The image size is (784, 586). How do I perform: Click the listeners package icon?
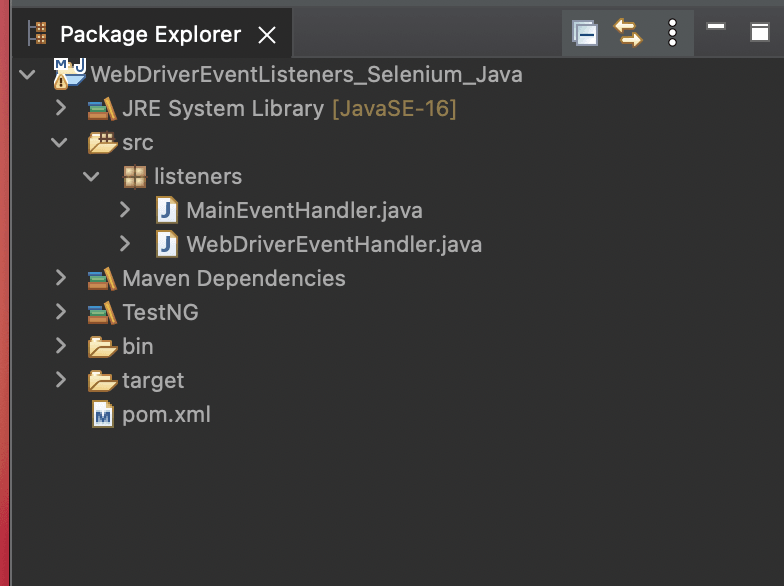[x=134, y=177]
